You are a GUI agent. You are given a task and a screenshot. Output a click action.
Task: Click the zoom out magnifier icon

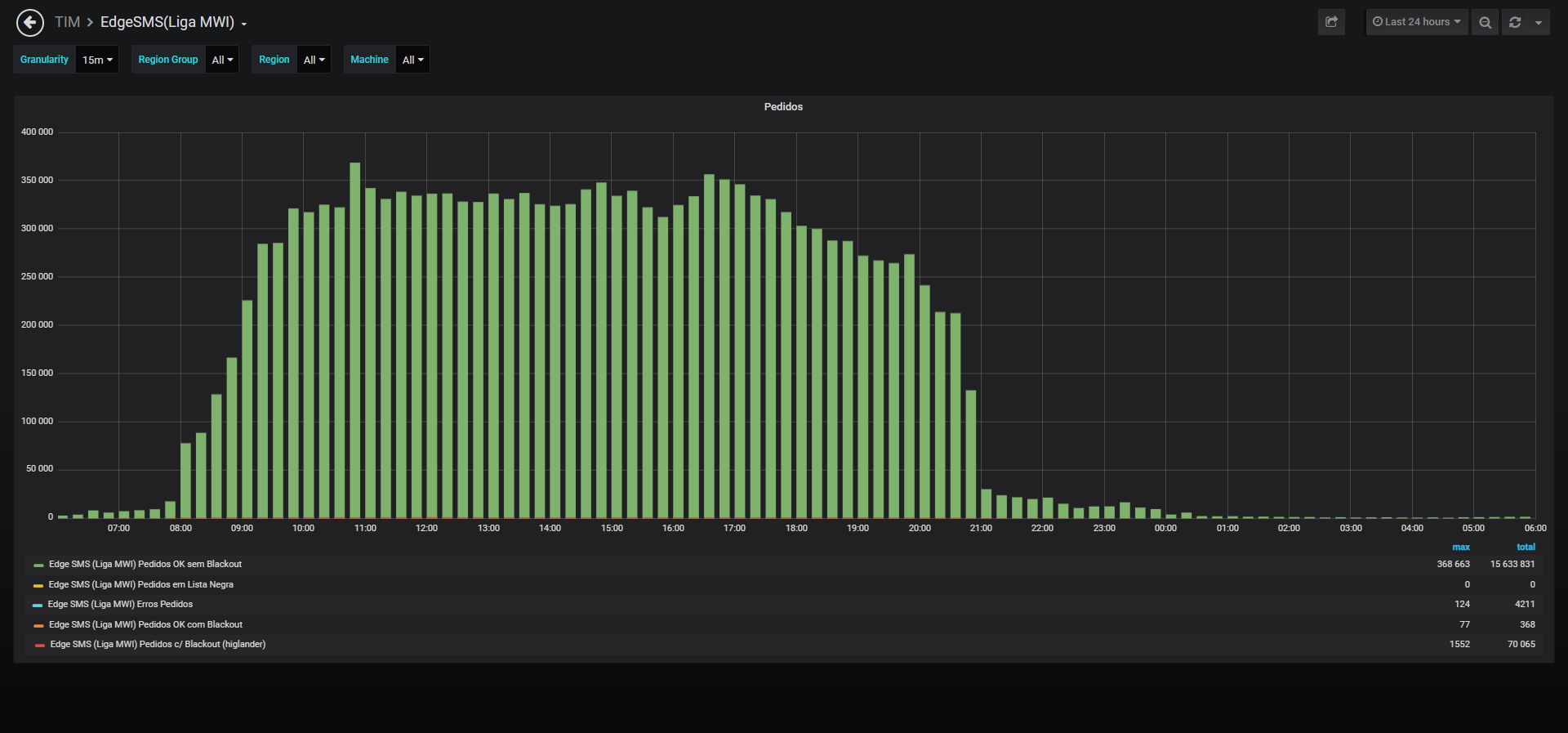[x=1485, y=22]
